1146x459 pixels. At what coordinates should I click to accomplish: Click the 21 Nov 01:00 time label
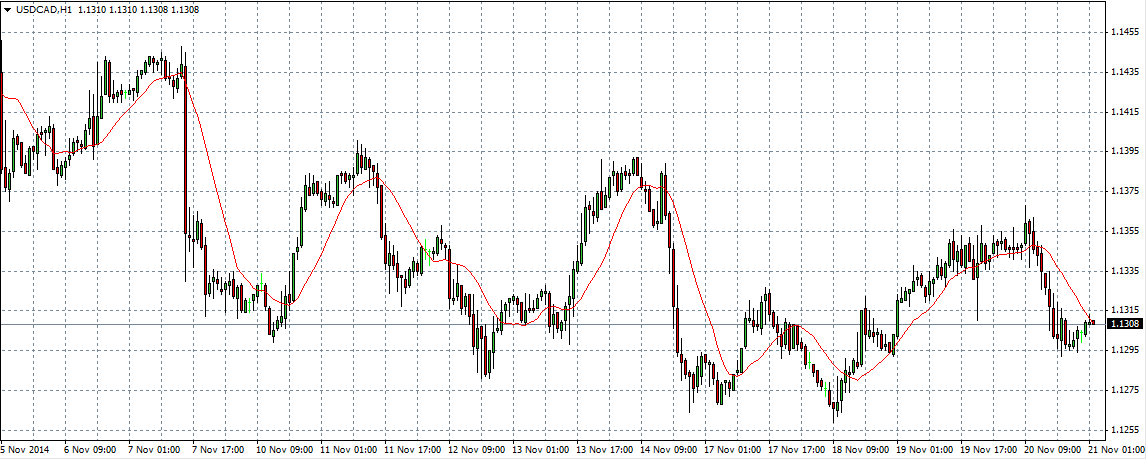[x=1117, y=450]
